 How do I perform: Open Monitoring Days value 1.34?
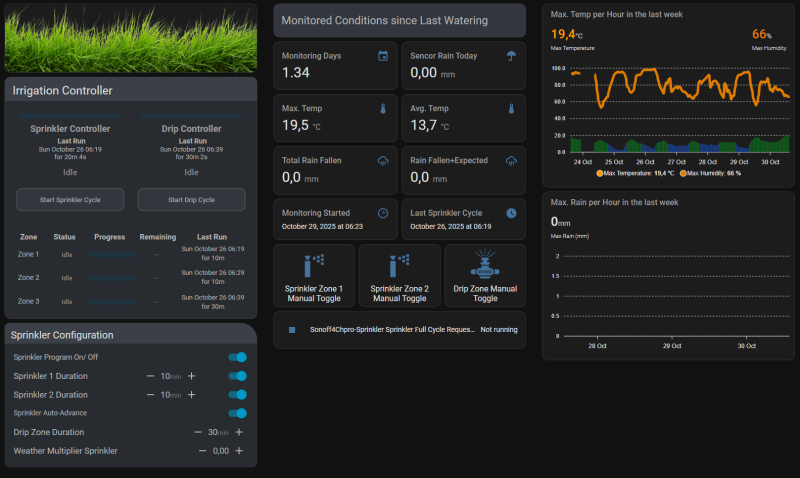(296, 73)
